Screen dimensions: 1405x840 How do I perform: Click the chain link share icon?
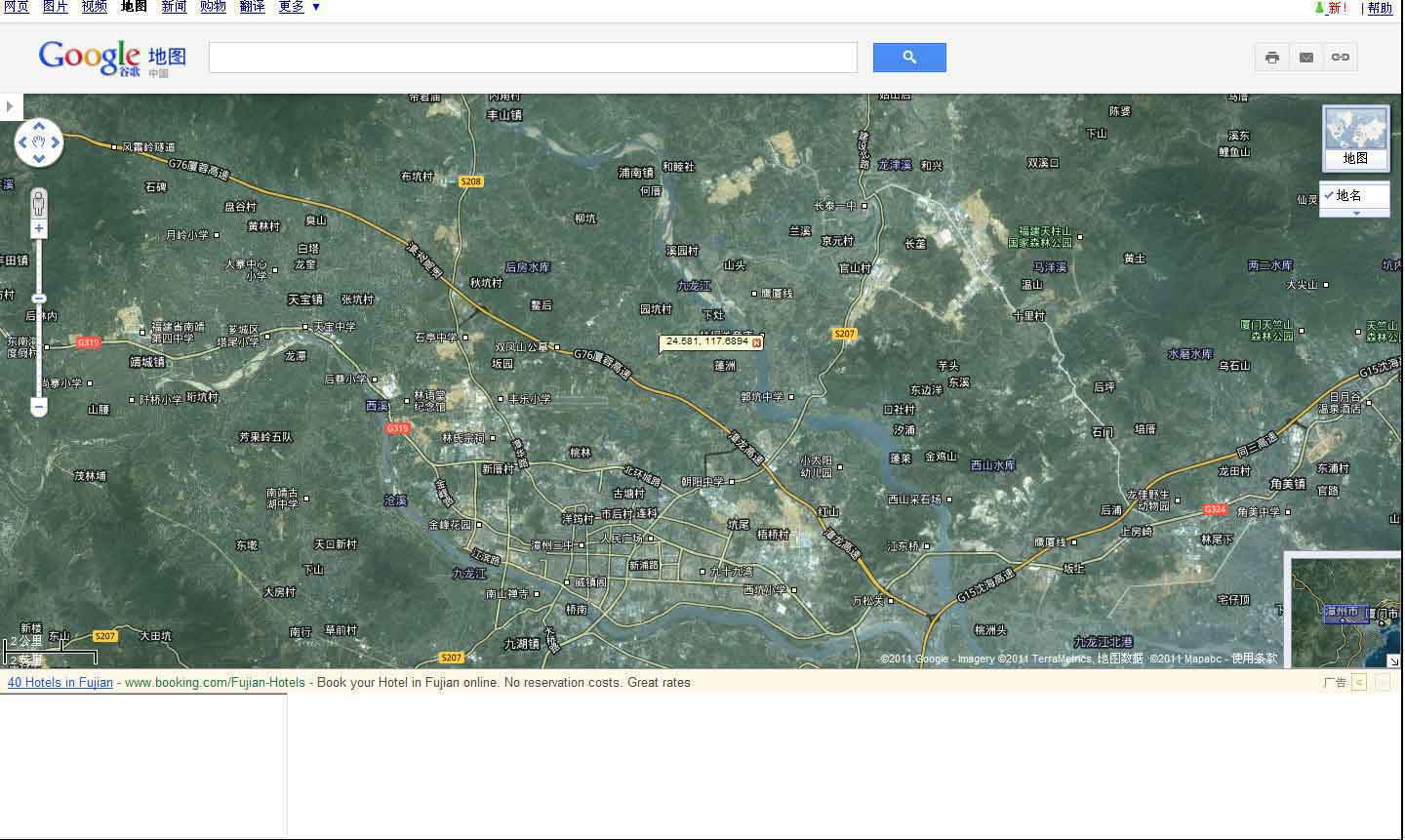click(1341, 58)
